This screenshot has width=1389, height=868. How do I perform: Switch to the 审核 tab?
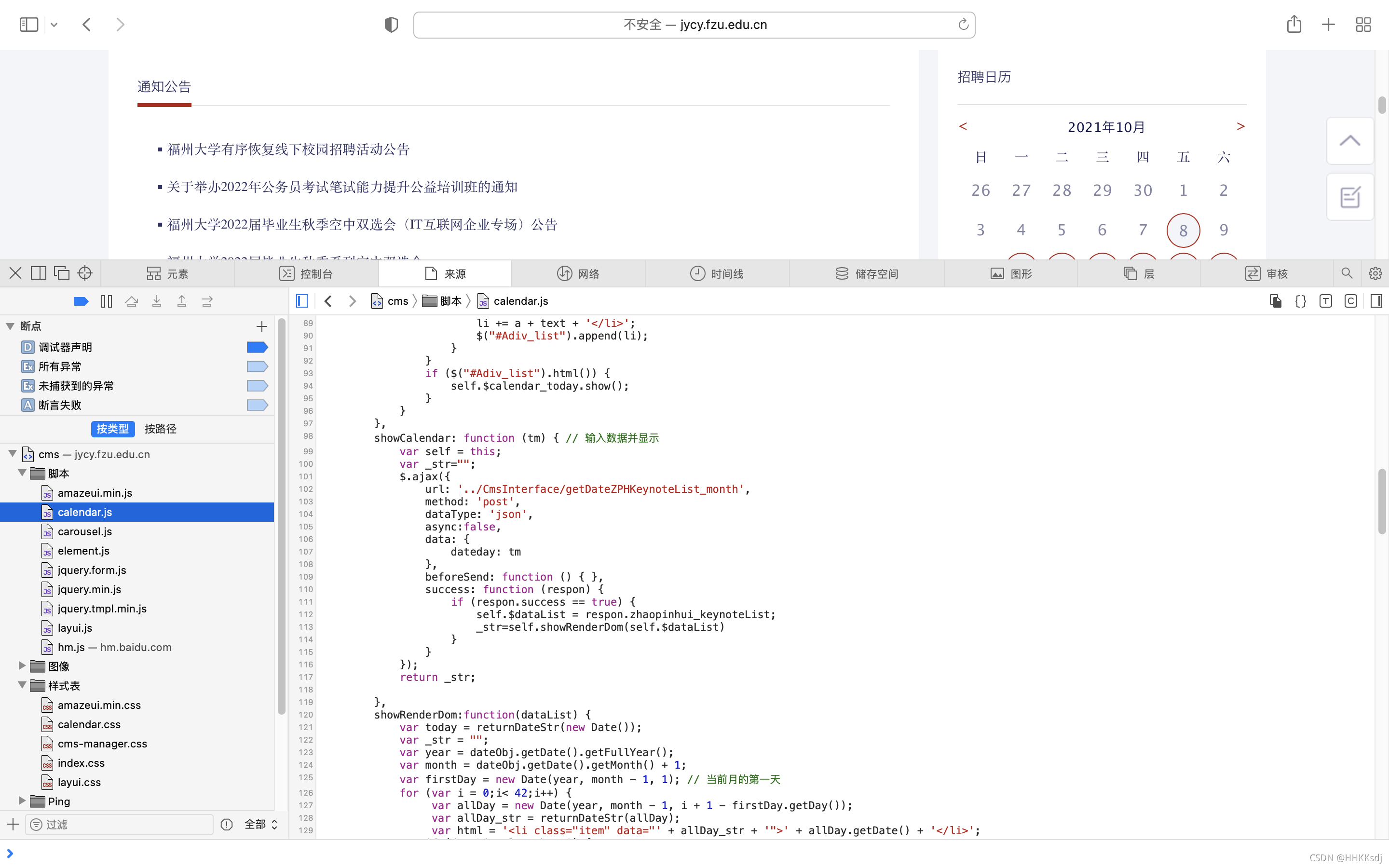click(x=1267, y=274)
